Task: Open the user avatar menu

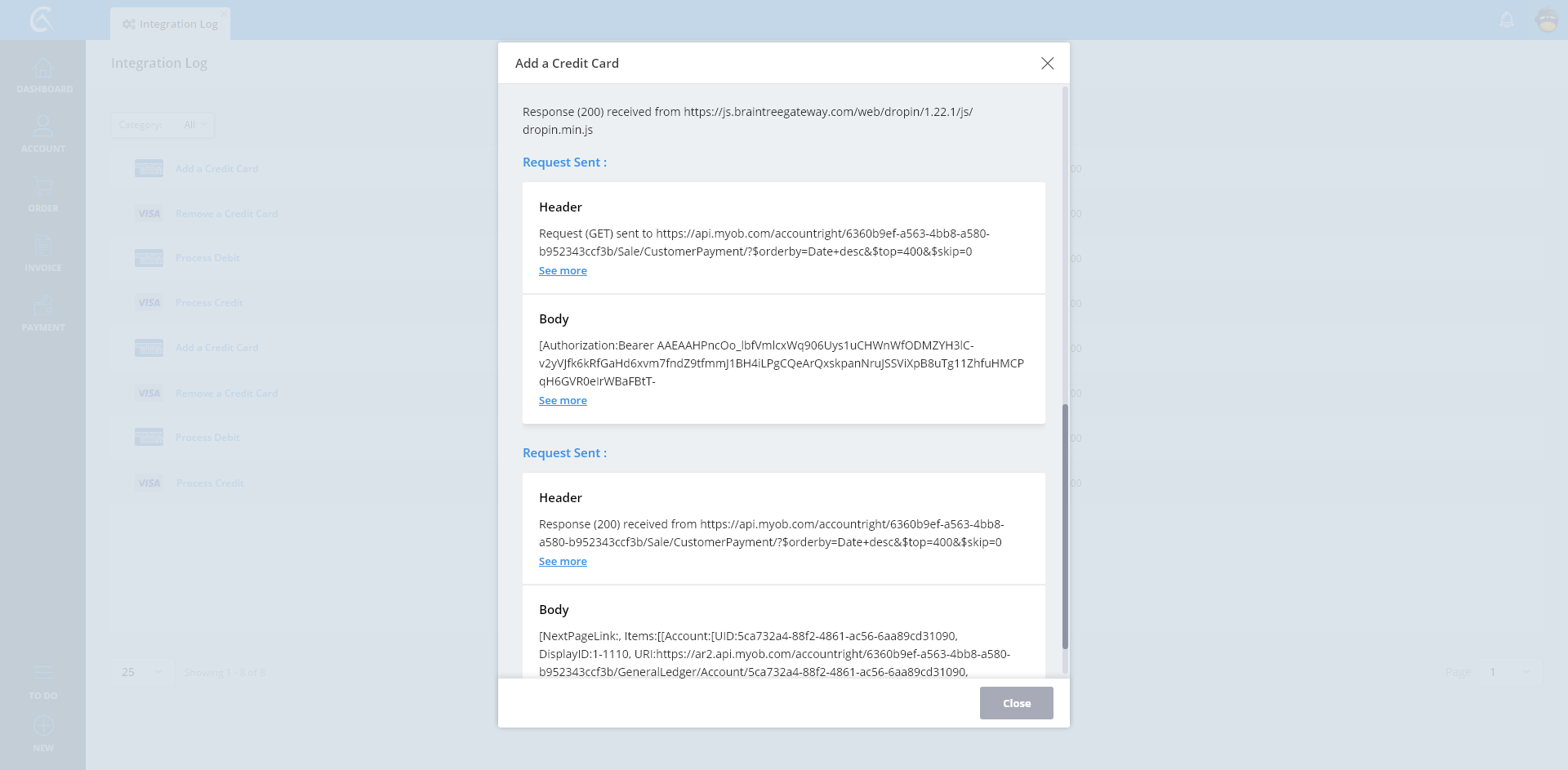Action: point(1547,20)
